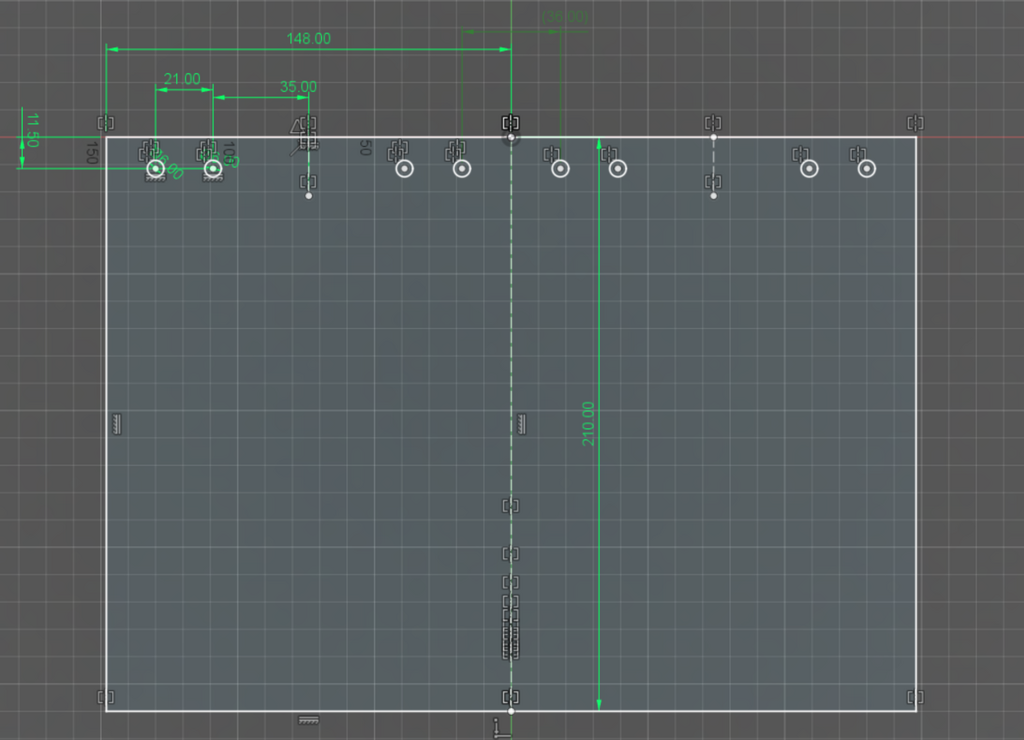
Task: Select the highlighted symmetry constraint icon at top center
Action: (511, 123)
